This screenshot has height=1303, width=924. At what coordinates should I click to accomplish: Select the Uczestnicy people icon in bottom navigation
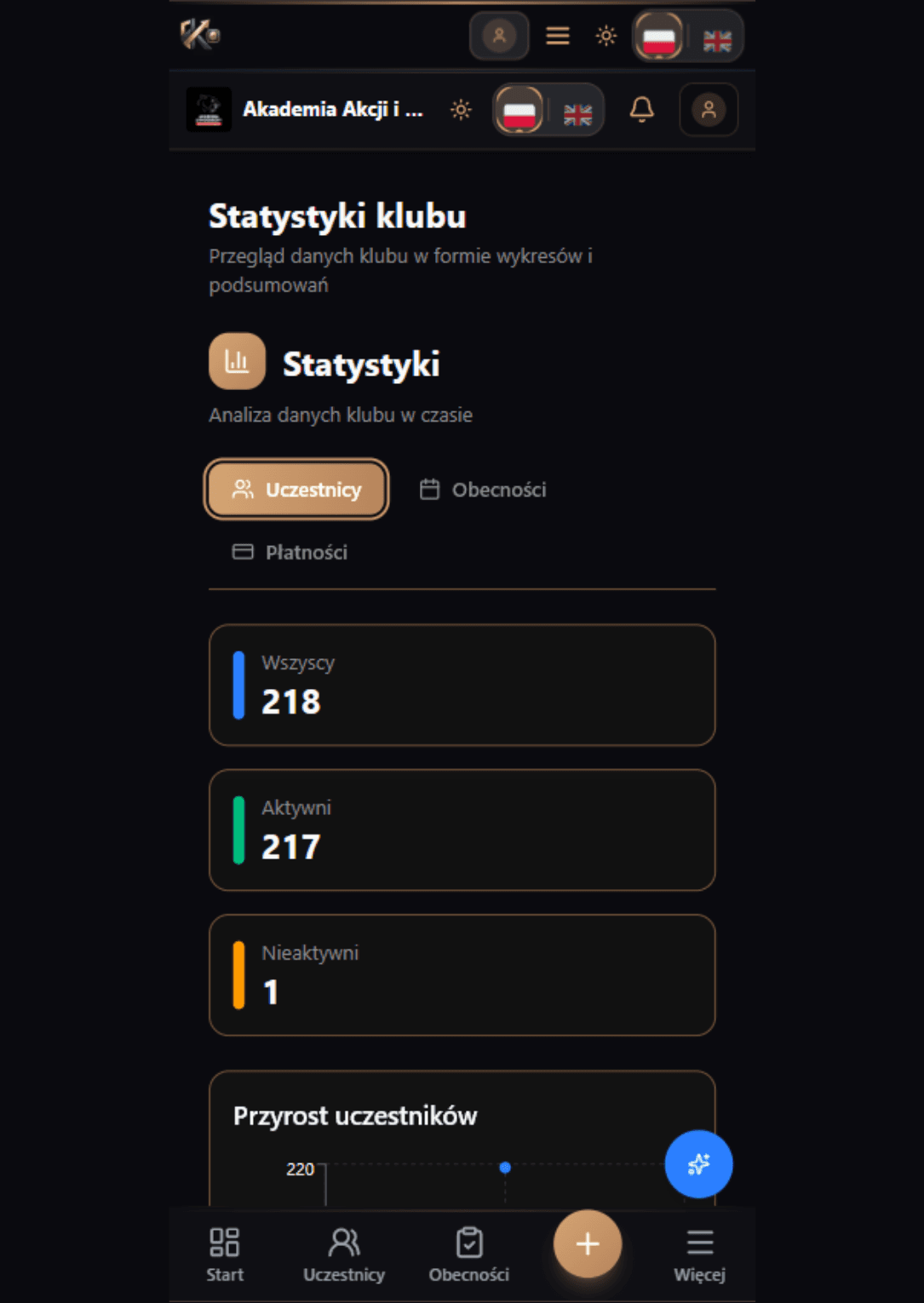(345, 1243)
